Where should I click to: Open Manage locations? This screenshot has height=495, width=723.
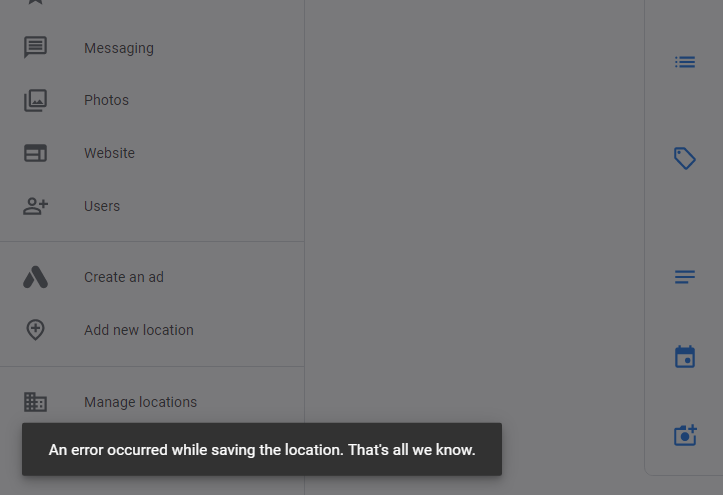tap(152, 402)
